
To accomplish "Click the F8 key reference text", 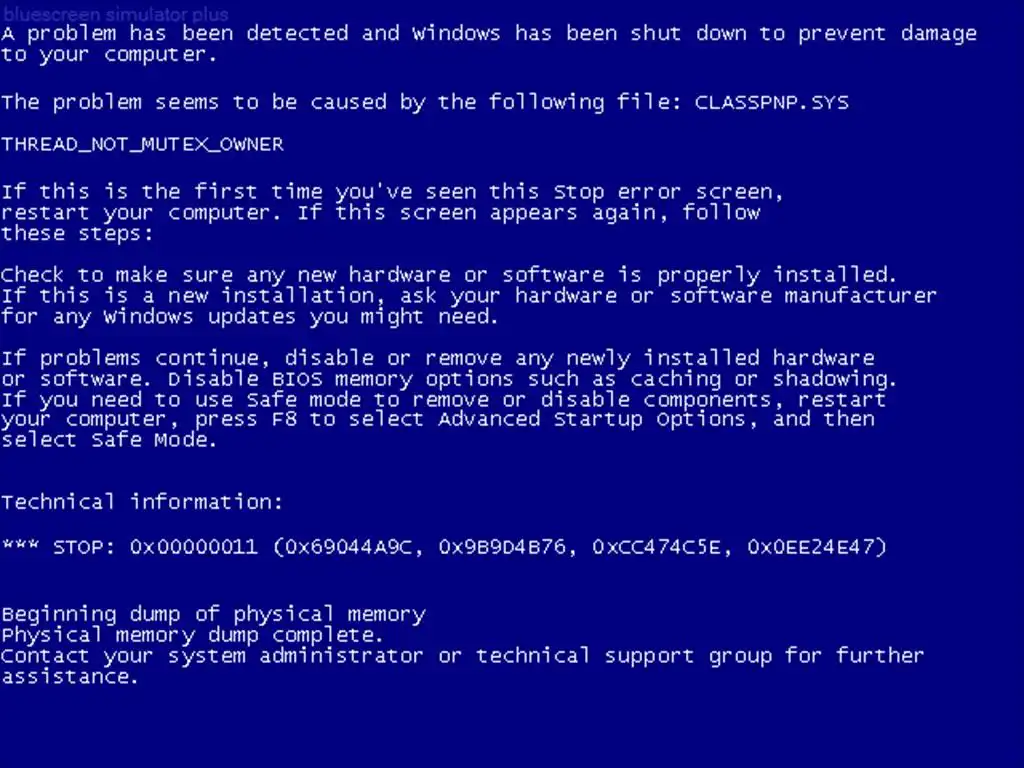I will coord(285,419).
